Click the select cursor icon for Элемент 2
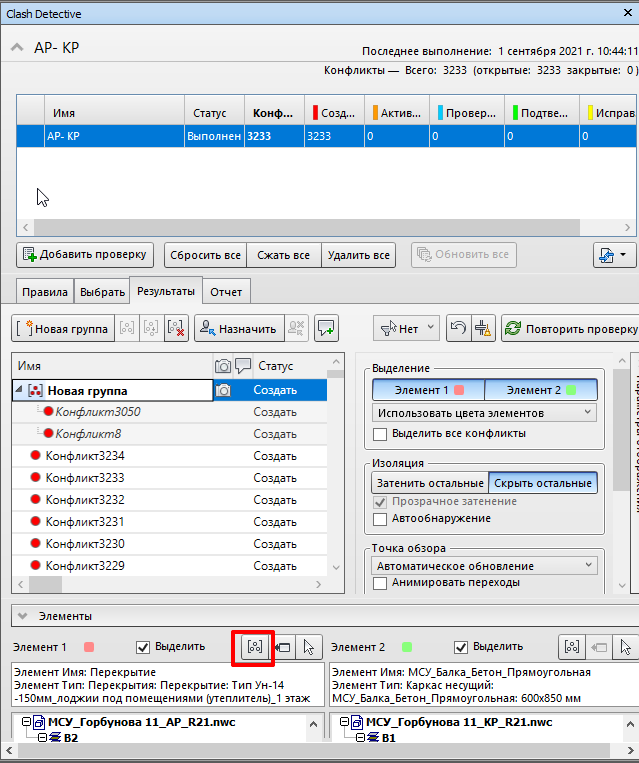This screenshot has height=763, width=639. click(x=627, y=647)
